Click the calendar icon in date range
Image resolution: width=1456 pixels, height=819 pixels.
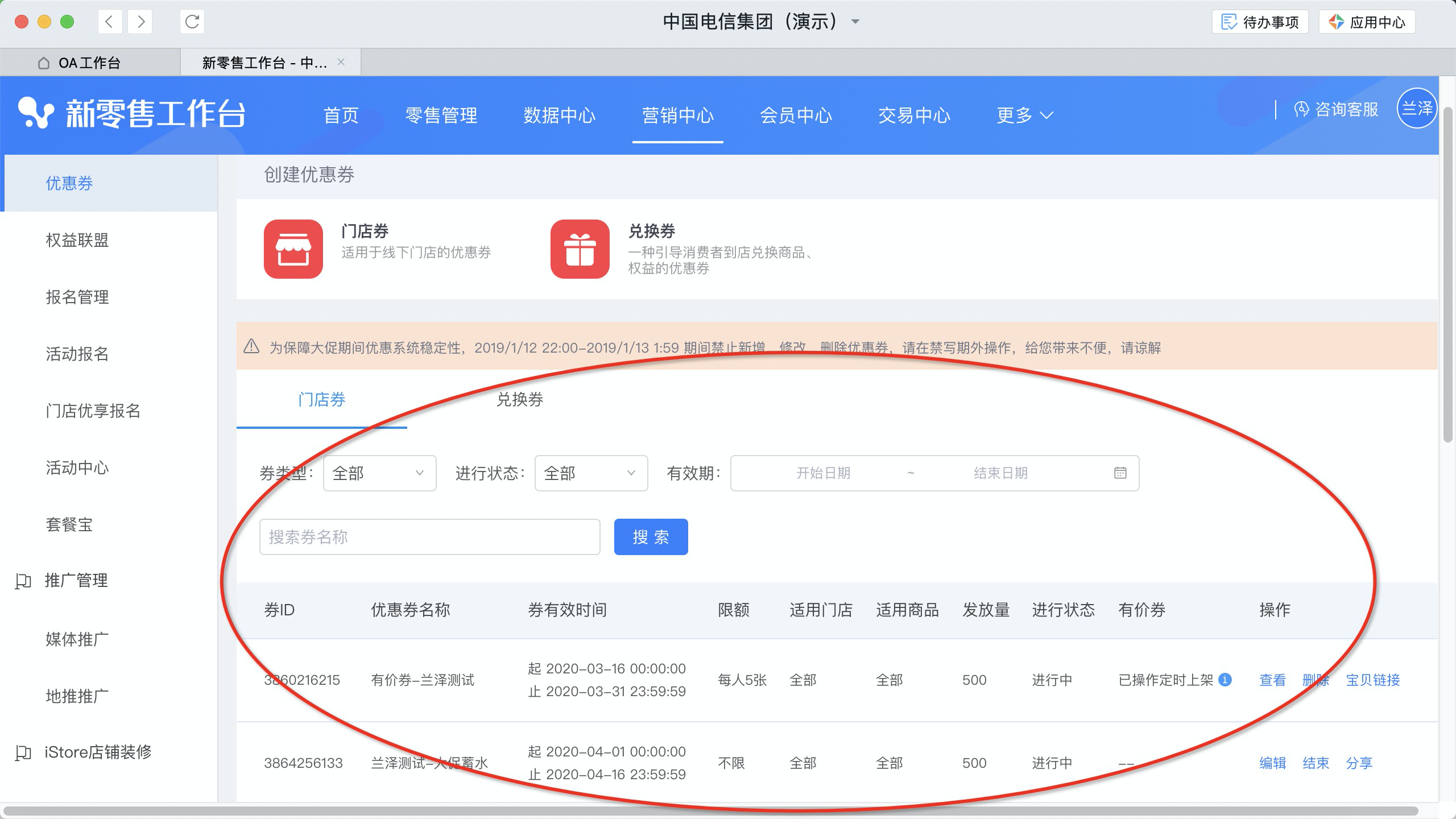click(1120, 473)
